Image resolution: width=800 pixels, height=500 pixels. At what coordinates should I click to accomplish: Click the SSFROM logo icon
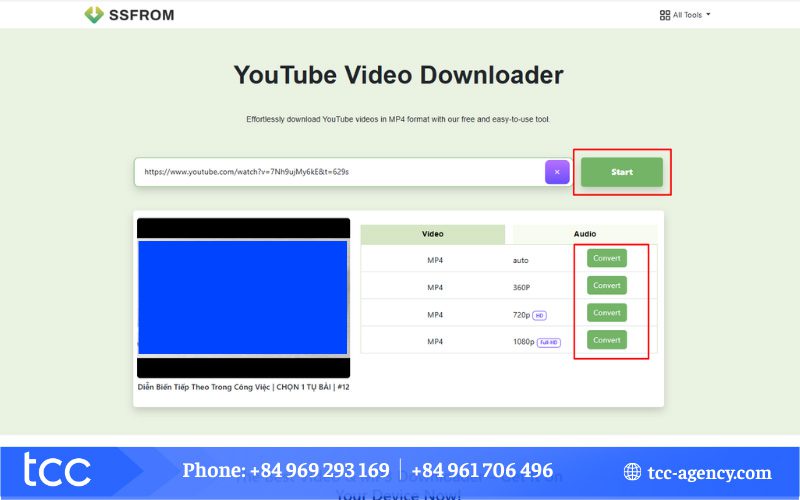[94, 15]
